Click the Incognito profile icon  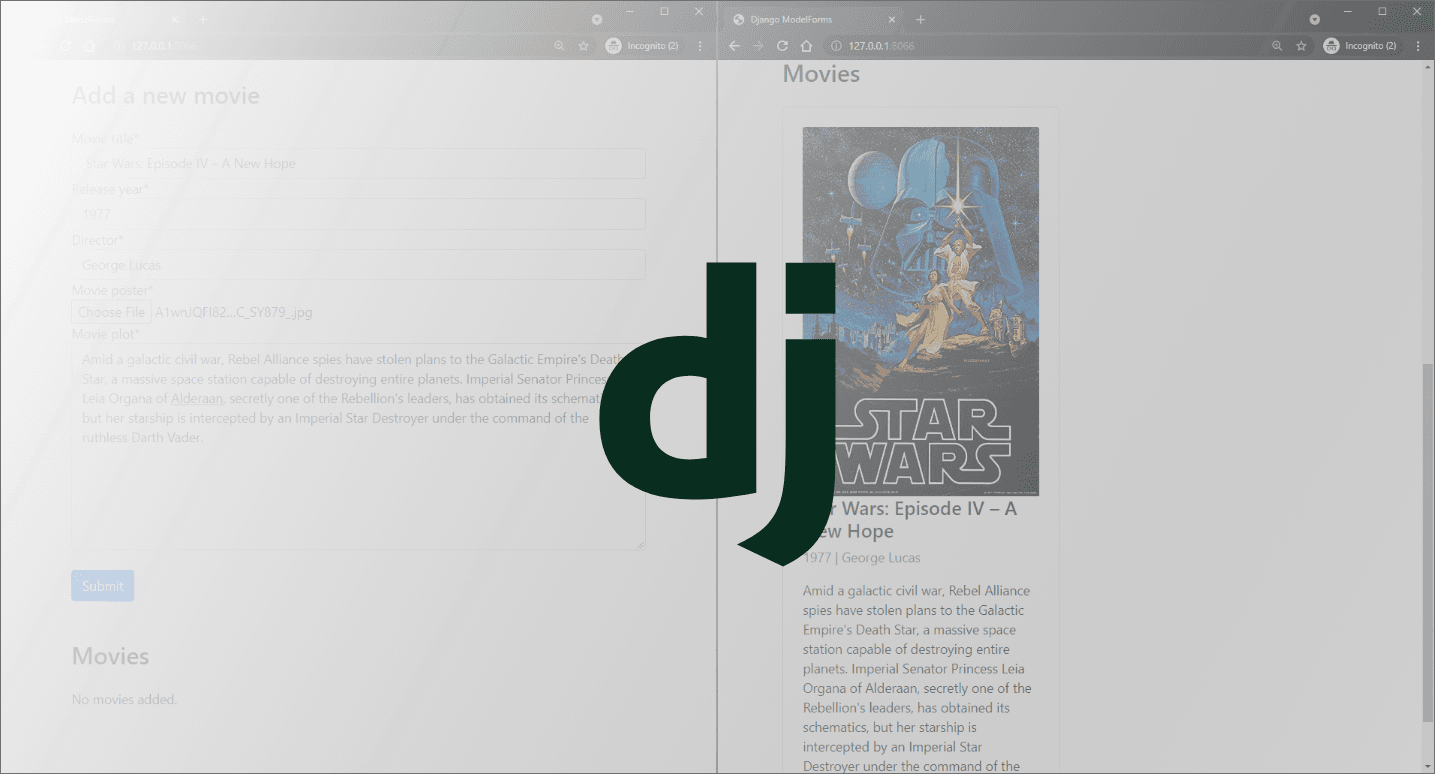[x=1331, y=45]
